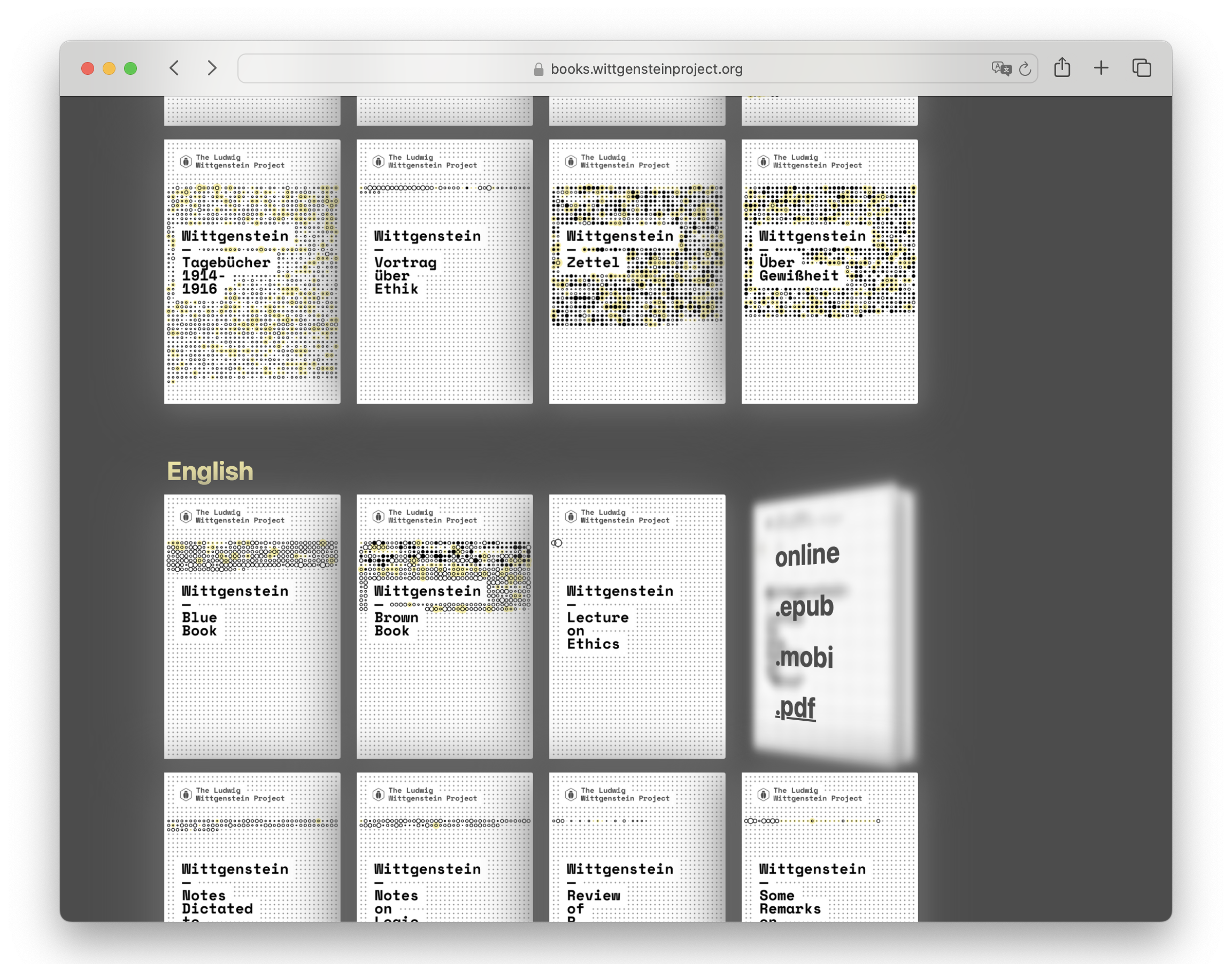Open the Lecture on Ethics cover
This screenshot has width=1232, height=964.
(x=637, y=627)
